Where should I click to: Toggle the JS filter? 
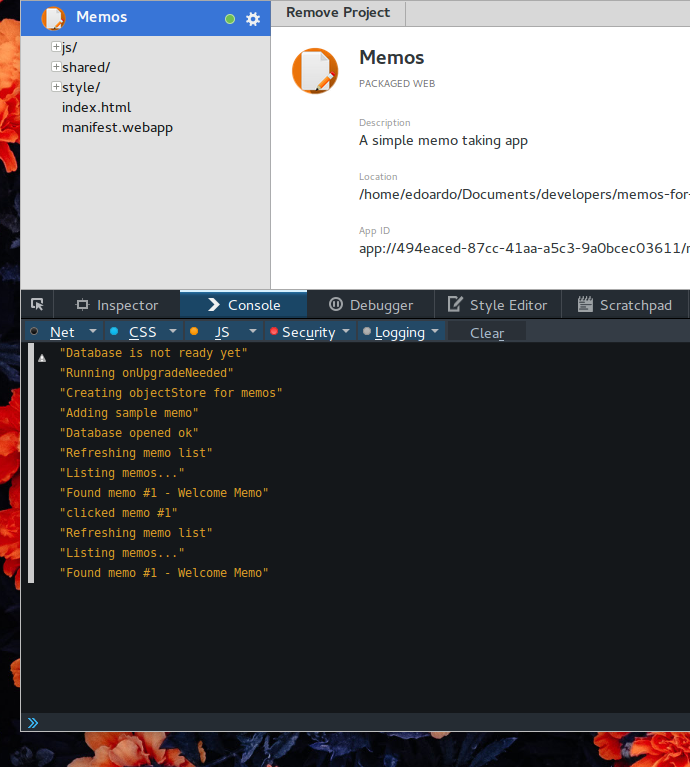pos(222,332)
